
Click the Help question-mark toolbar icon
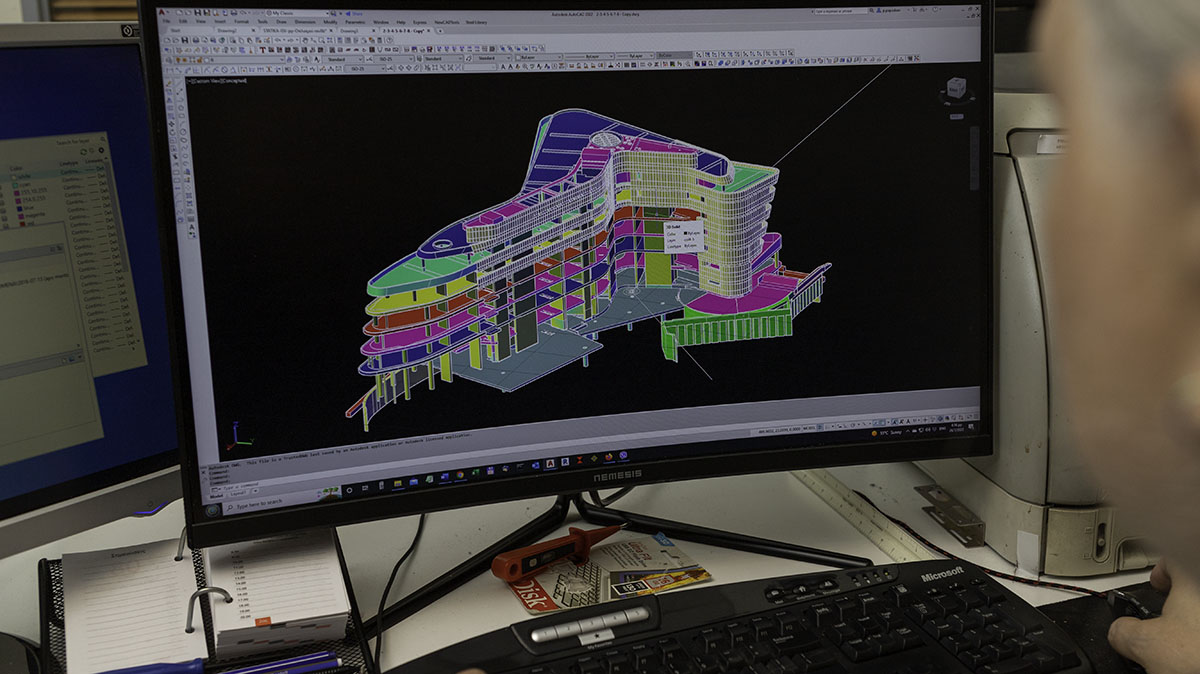click(390, 40)
